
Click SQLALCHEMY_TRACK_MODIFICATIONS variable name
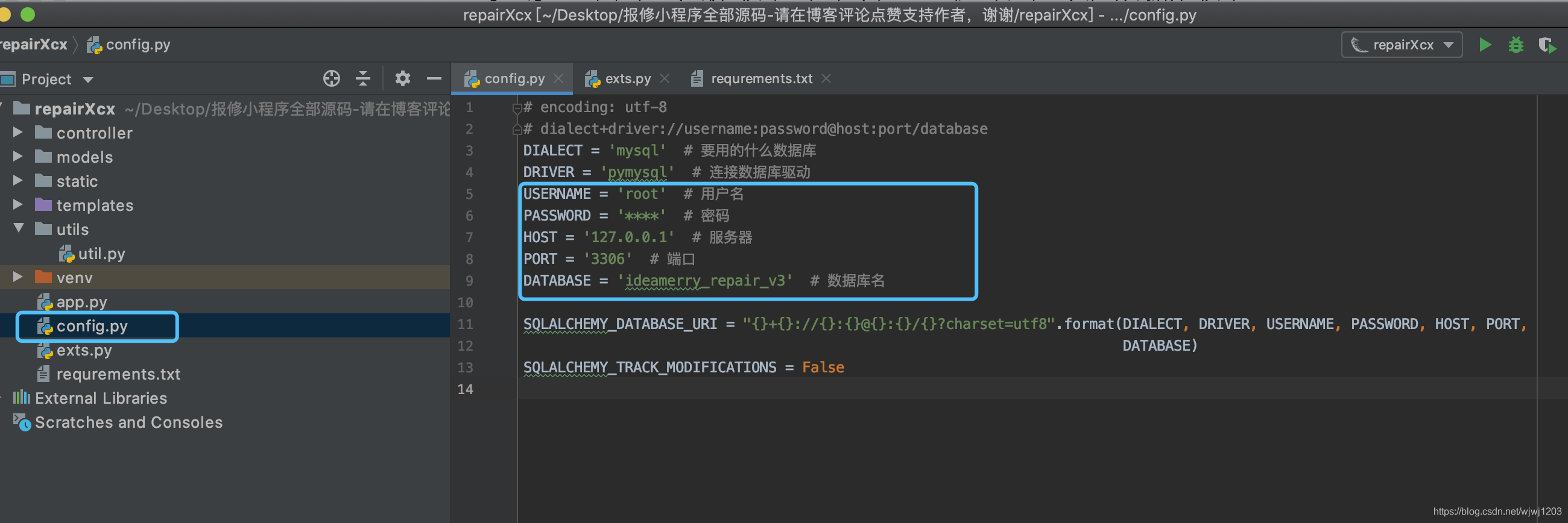tap(650, 368)
